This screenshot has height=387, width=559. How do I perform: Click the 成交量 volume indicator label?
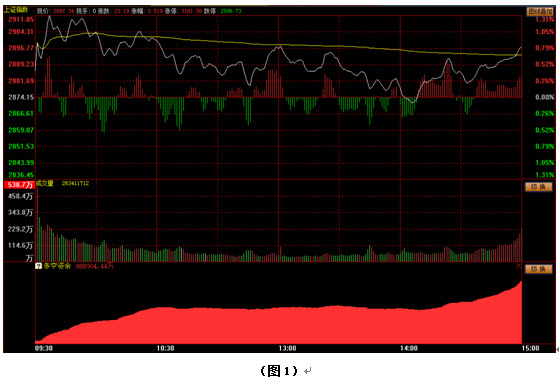point(45,183)
